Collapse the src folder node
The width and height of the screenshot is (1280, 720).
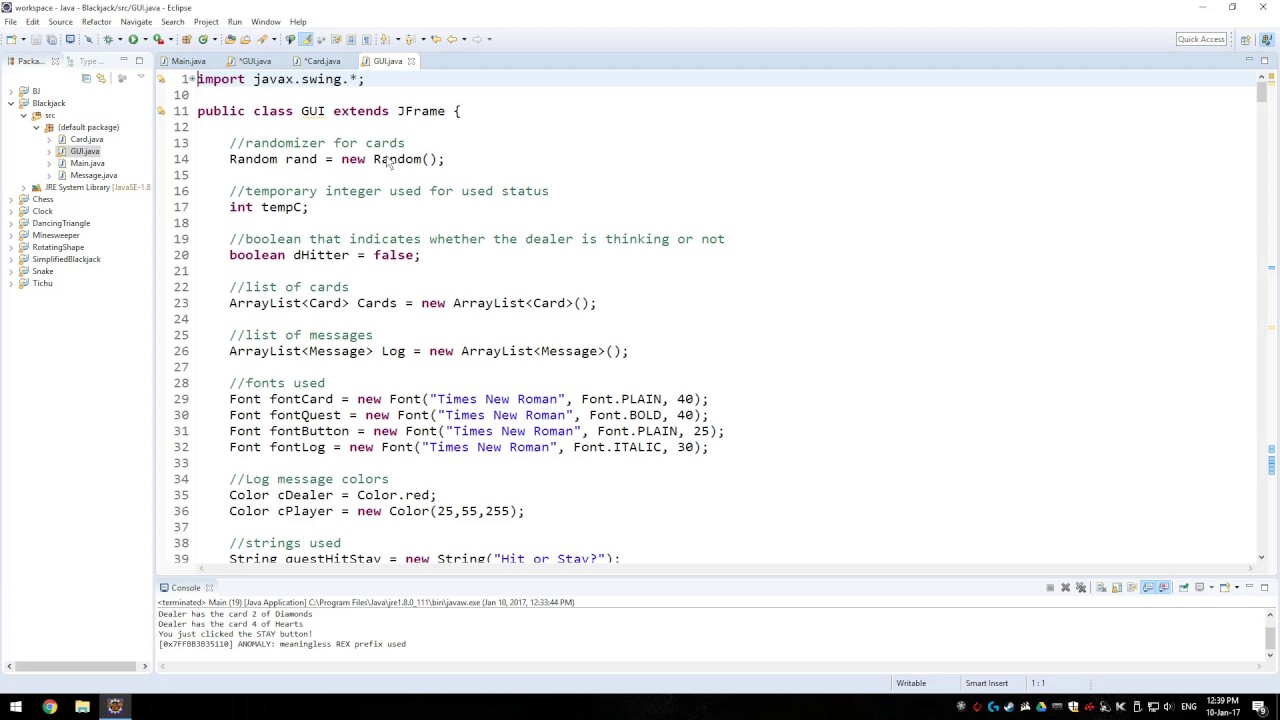24,115
